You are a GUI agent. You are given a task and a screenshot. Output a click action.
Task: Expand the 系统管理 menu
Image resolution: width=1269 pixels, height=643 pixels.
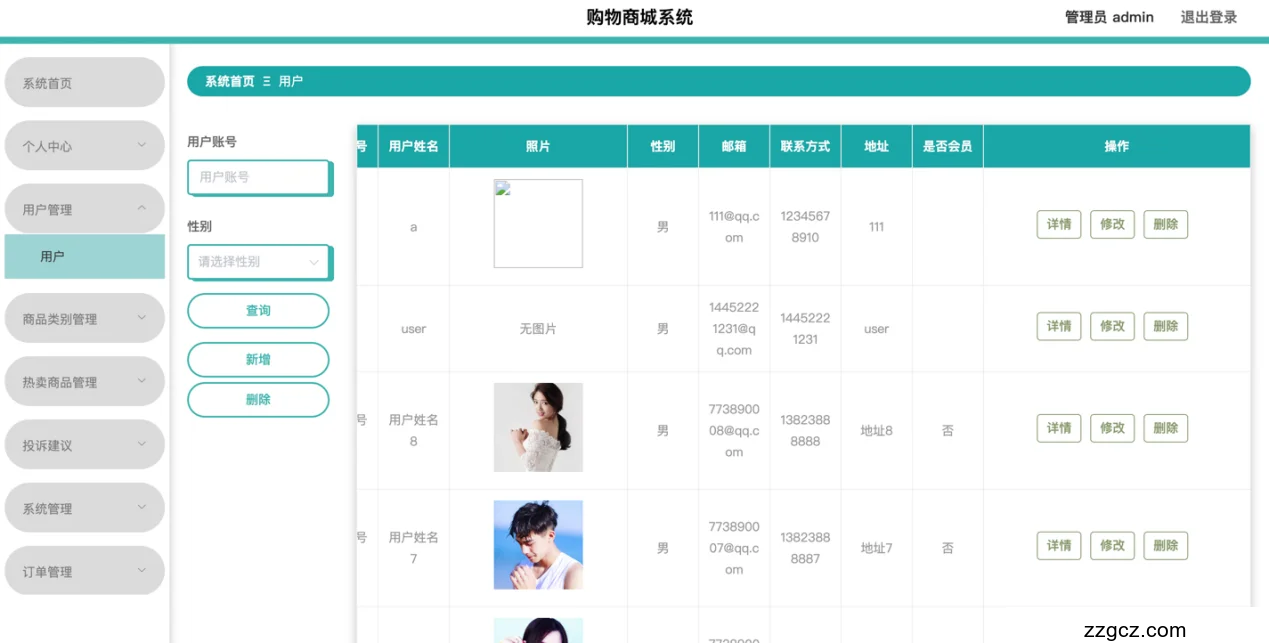click(x=84, y=508)
